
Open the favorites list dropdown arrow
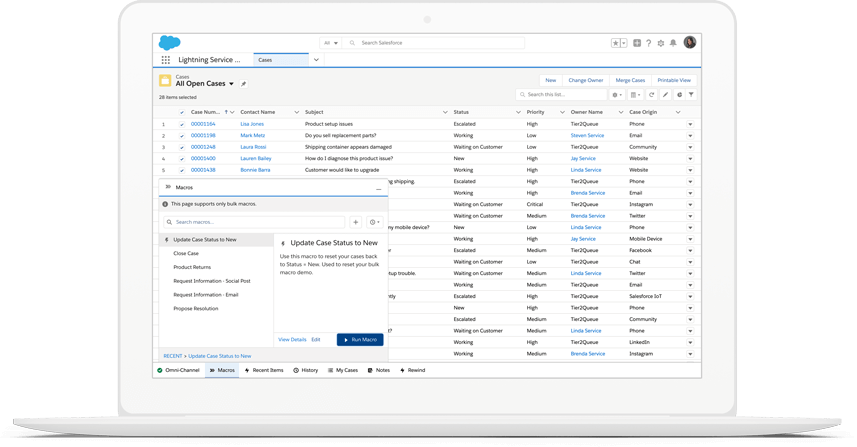(x=624, y=43)
